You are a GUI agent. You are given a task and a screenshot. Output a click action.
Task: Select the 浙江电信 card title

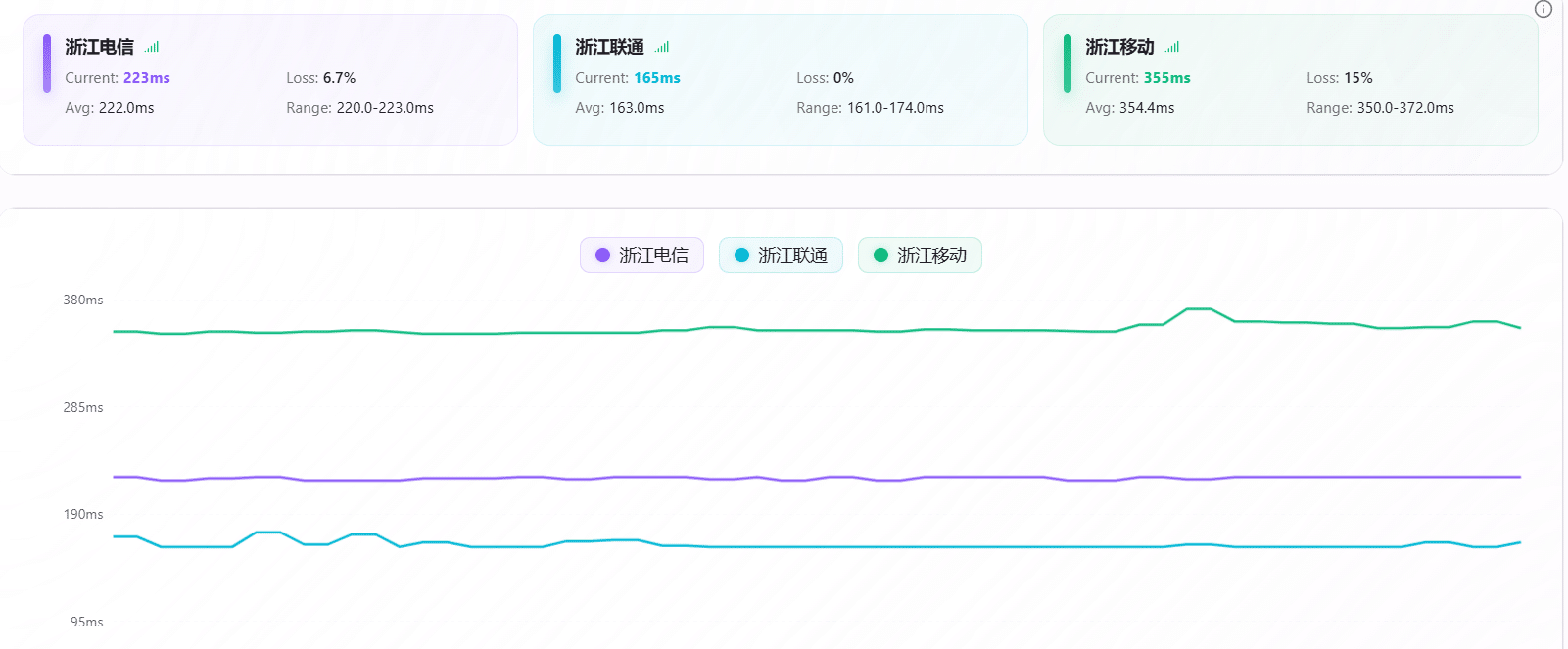(x=99, y=47)
